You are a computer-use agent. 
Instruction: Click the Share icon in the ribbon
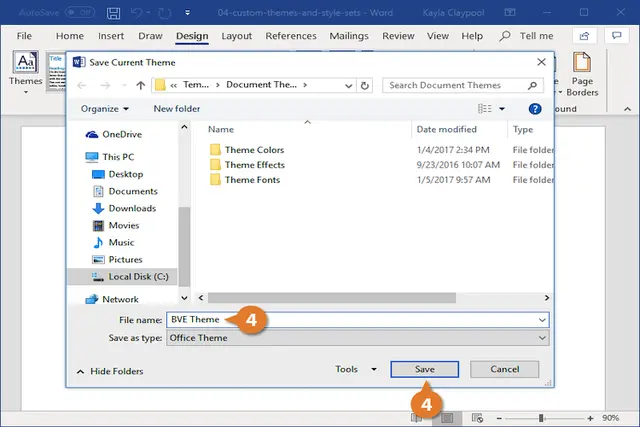584,36
